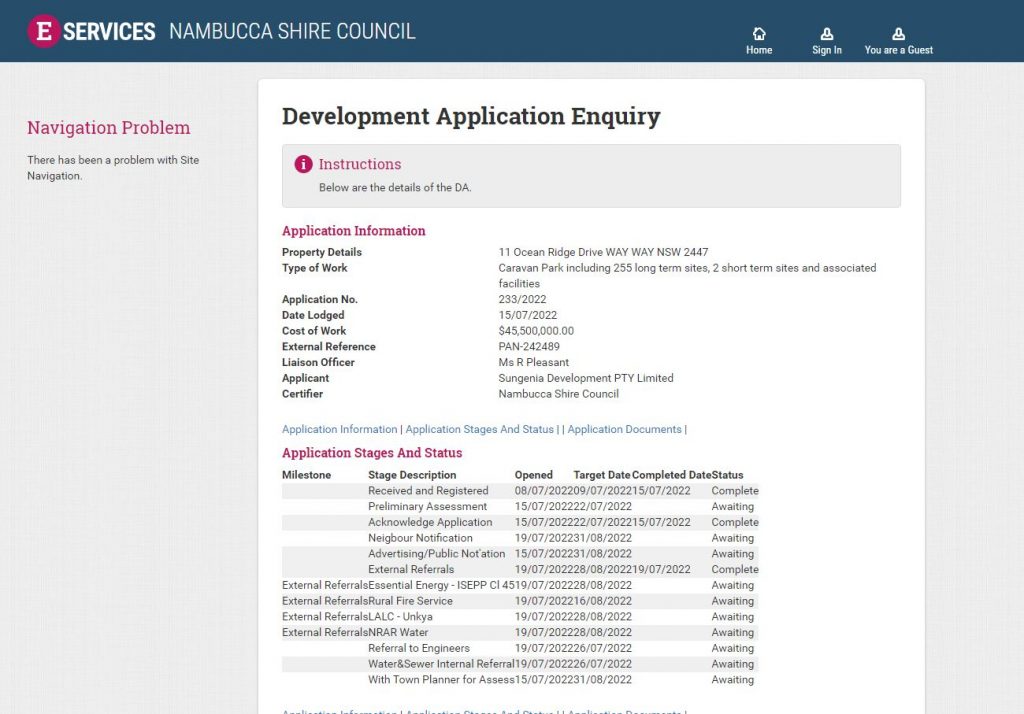Select the Rural Fire Service stage
1024x714 pixels.
point(410,601)
